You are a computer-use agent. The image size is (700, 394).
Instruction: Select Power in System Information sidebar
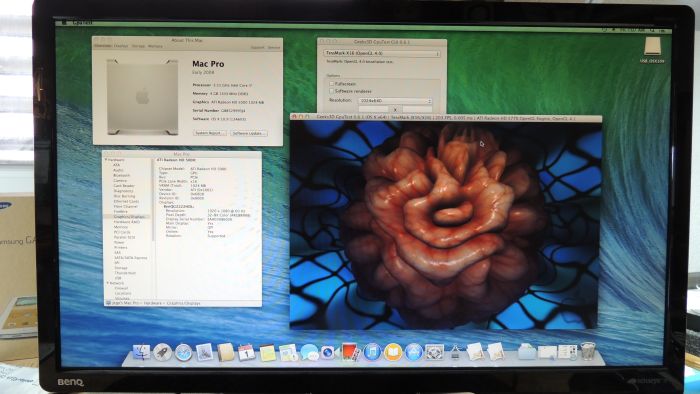[119, 242]
